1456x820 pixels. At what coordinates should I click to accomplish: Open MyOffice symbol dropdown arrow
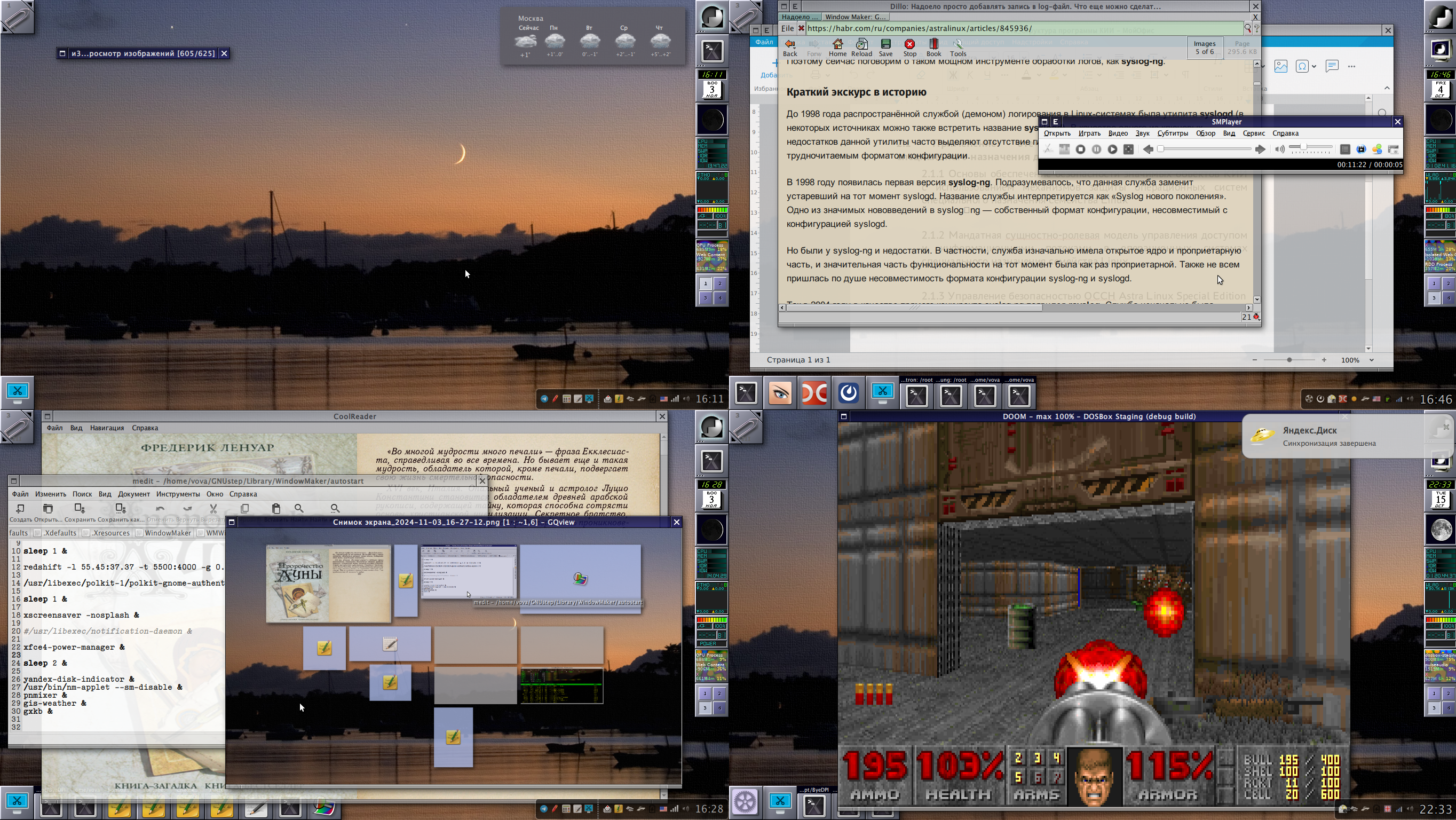(1313, 67)
